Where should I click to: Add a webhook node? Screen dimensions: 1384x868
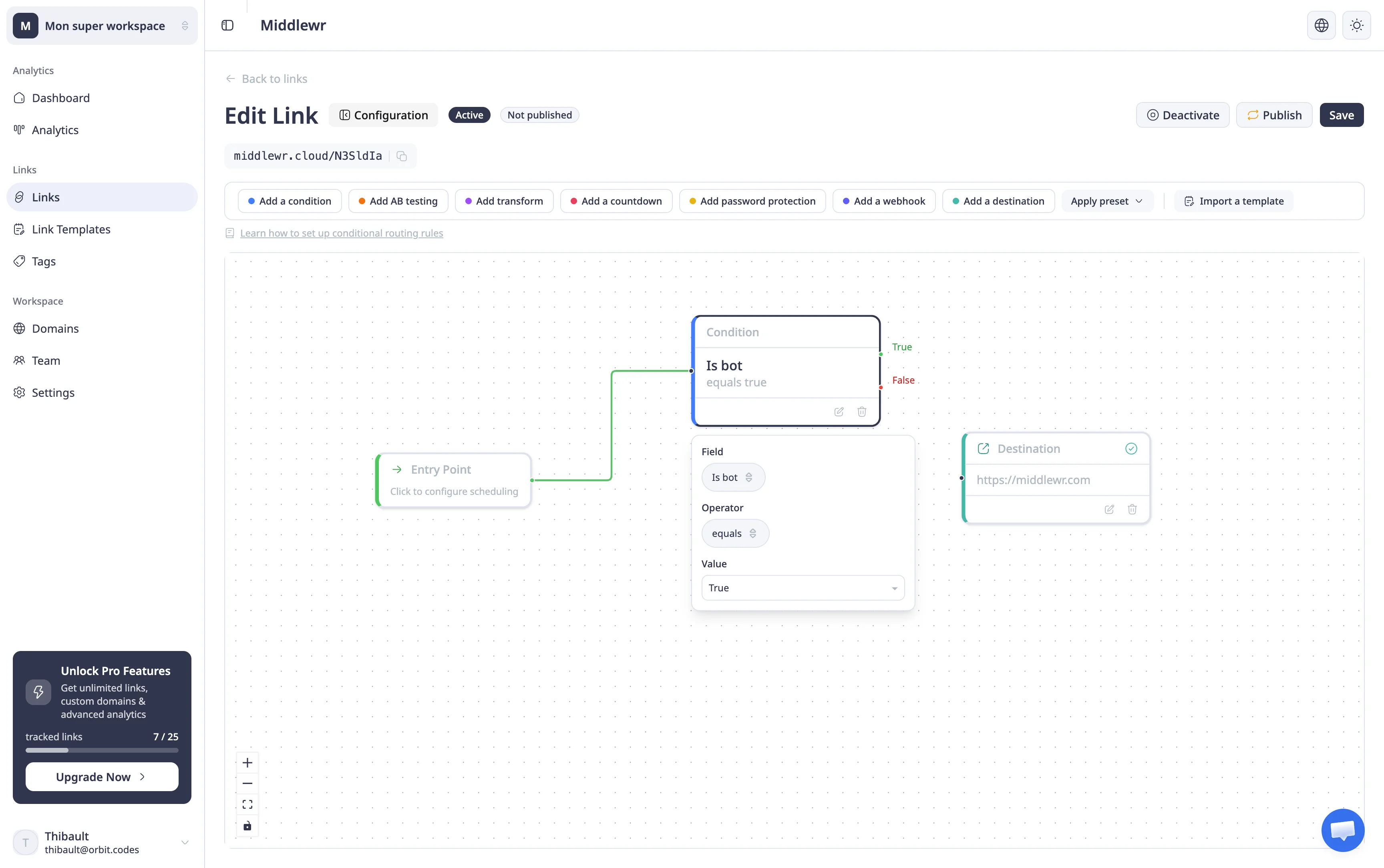(x=884, y=201)
